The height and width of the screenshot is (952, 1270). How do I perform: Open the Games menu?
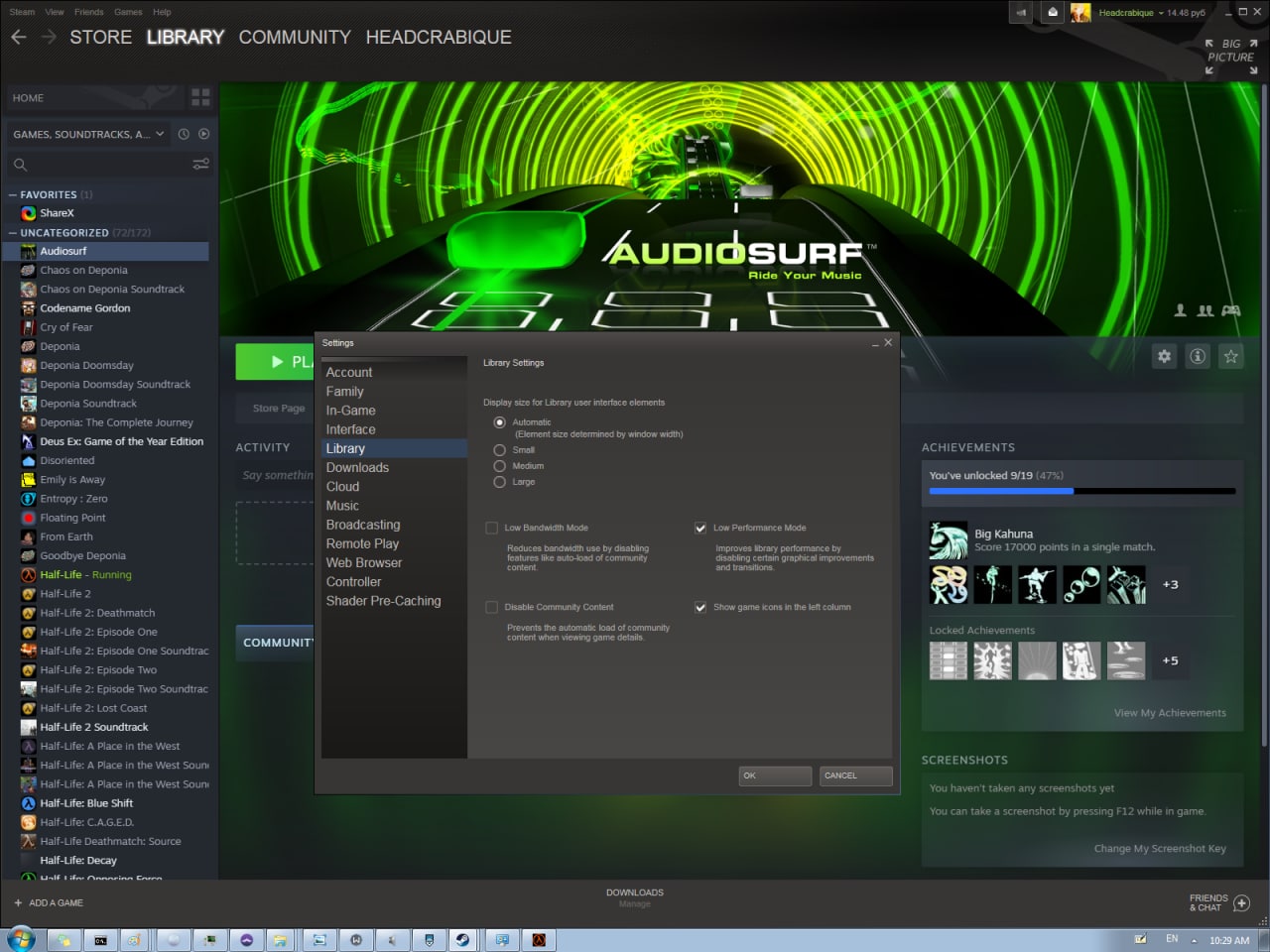point(128,12)
